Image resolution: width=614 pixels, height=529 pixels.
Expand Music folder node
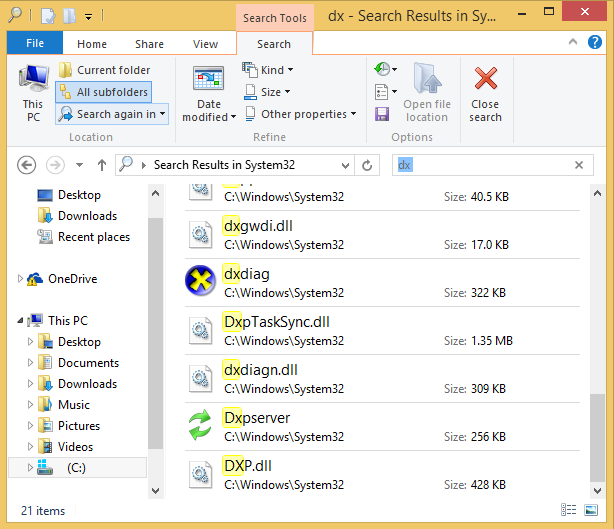(x=30, y=404)
